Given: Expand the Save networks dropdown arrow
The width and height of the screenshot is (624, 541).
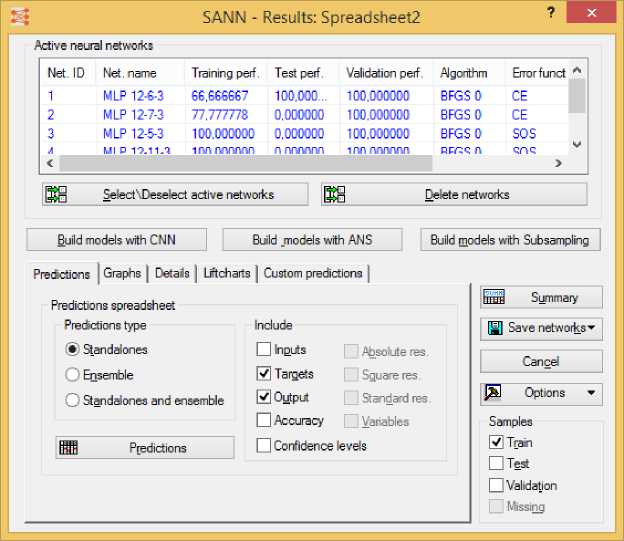Looking at the screenshot, I should [x=592, y=328].
